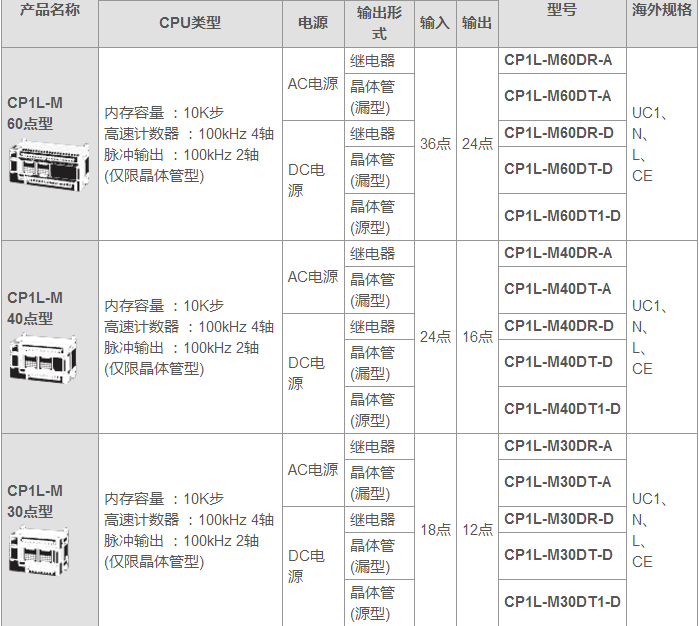Image resolution: width=699 pixels, height=626 pixels.
Task: Click model CP1L-M40DR-A
Action: pyautogui.click(x=558, y=253)
